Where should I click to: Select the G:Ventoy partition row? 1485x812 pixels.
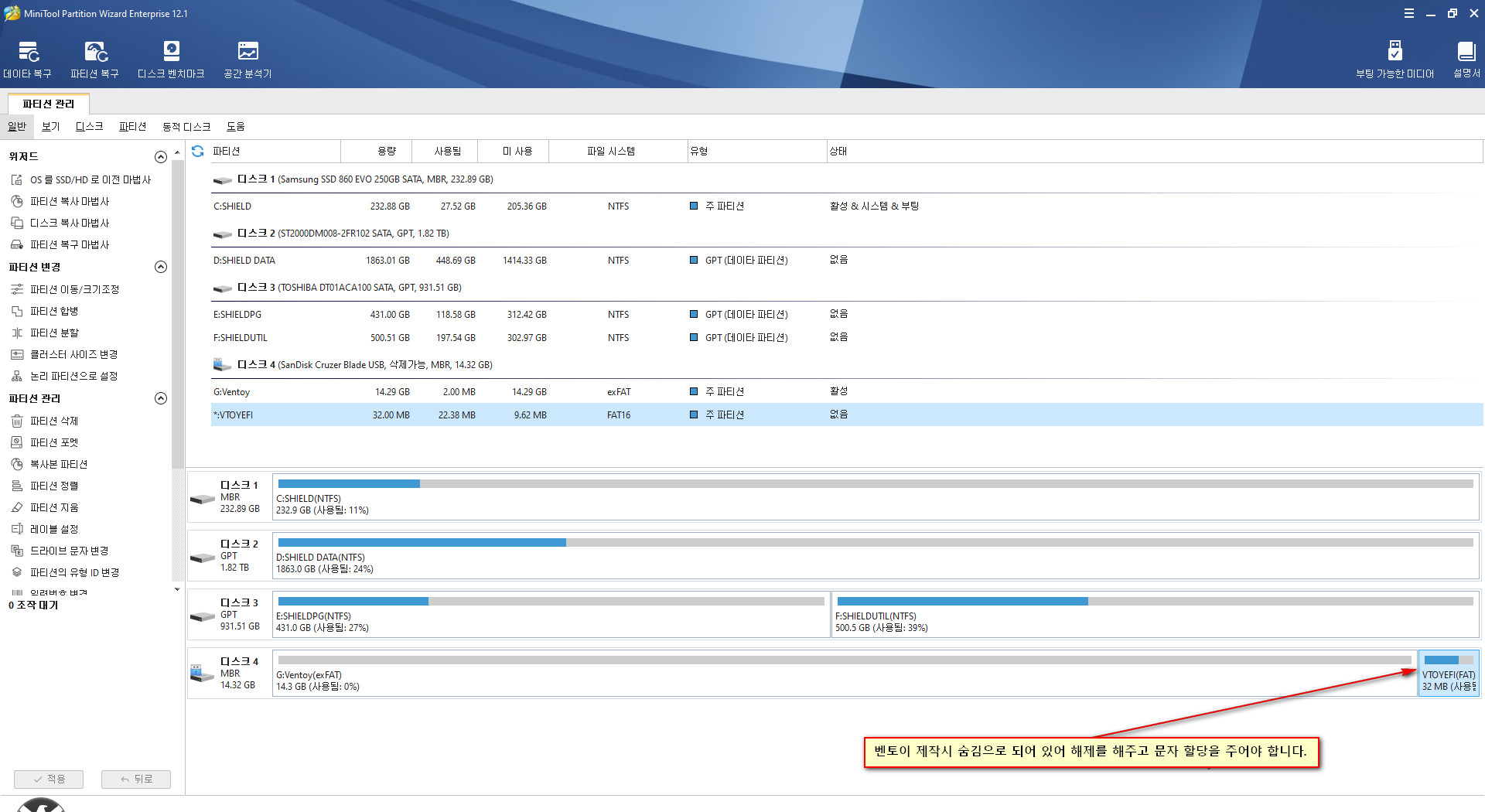(x=847, y=391)
